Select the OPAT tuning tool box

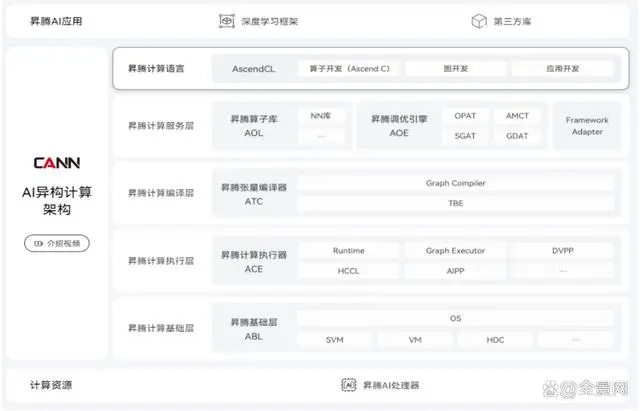(x=465, y=116)
